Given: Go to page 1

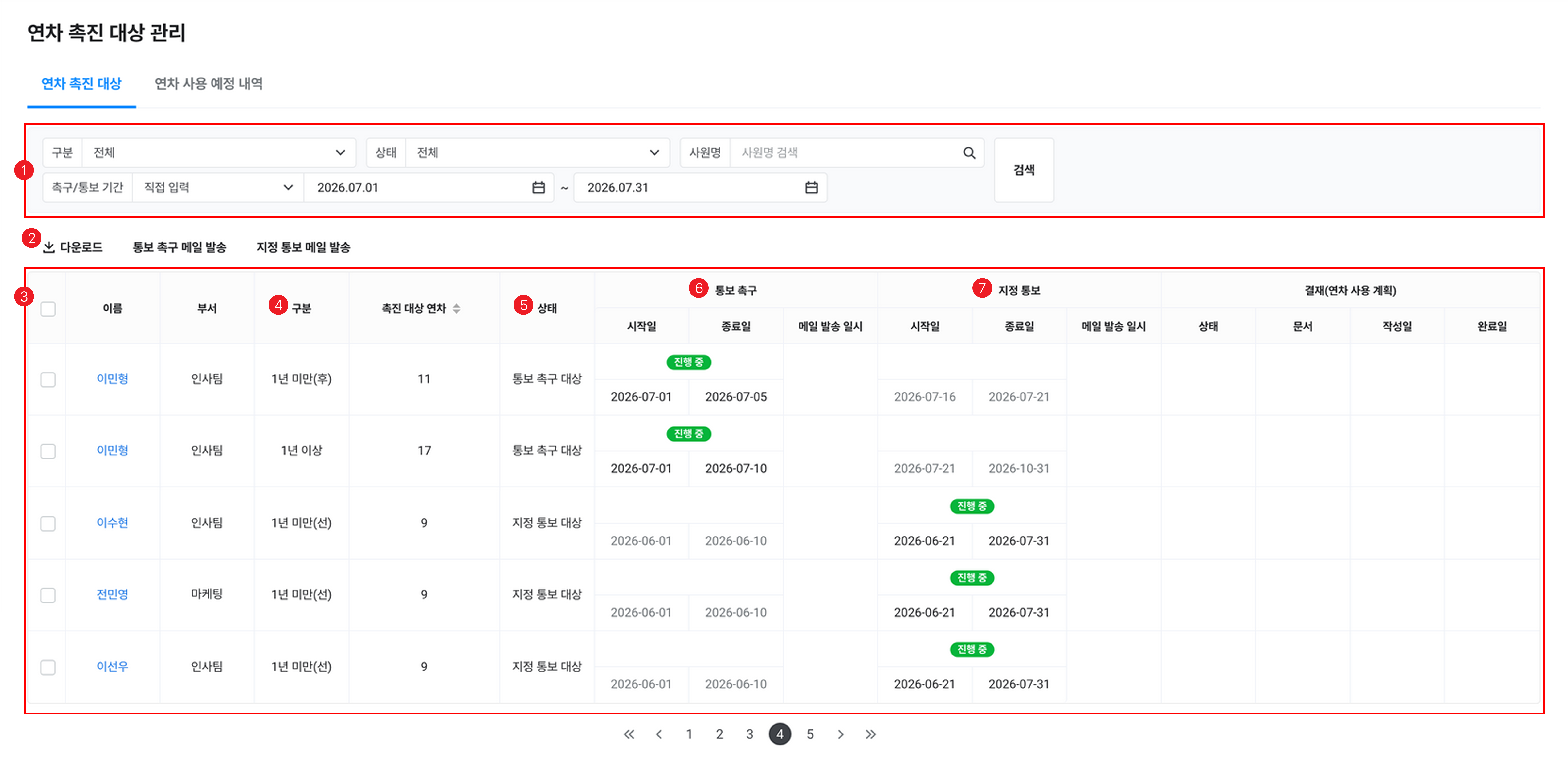Looking at the screenshot, I should (689, 734).
